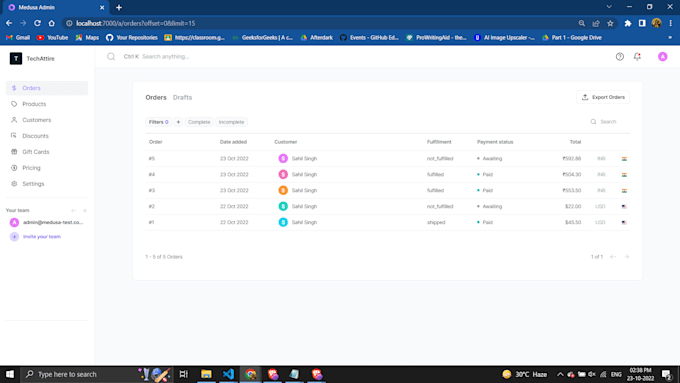The image size is (680, 383).
Task: Open order #3 row
Action: point(387,190)
